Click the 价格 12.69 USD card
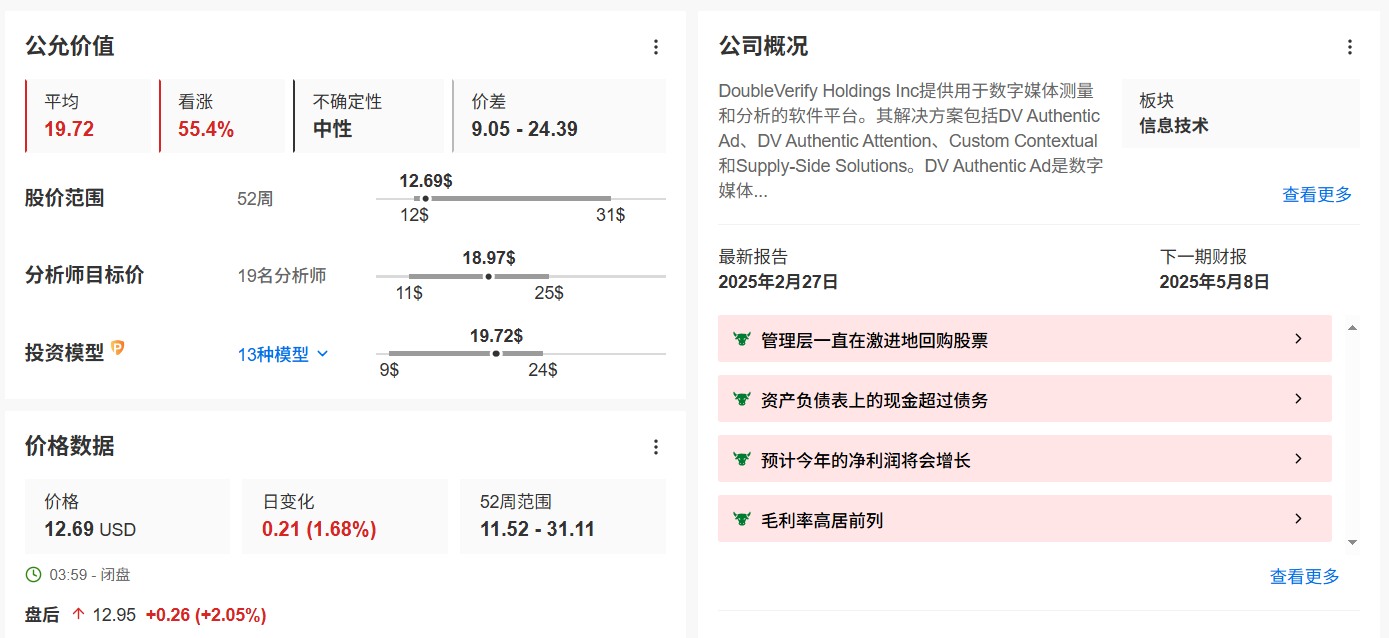This screenshot has height=638, width=1389. (x=127, y=516)
